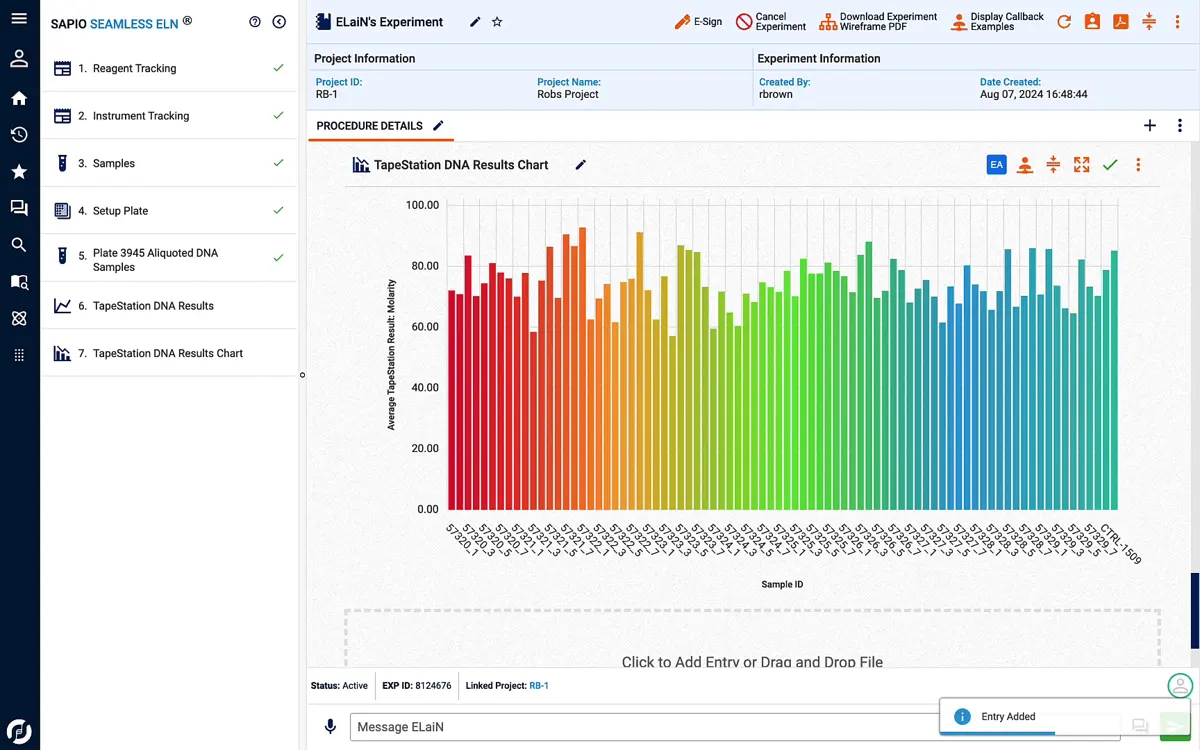Open the chart entry three-dot options menu
The width and height of the screenshot is (1200, 750).
point(1138,165)
